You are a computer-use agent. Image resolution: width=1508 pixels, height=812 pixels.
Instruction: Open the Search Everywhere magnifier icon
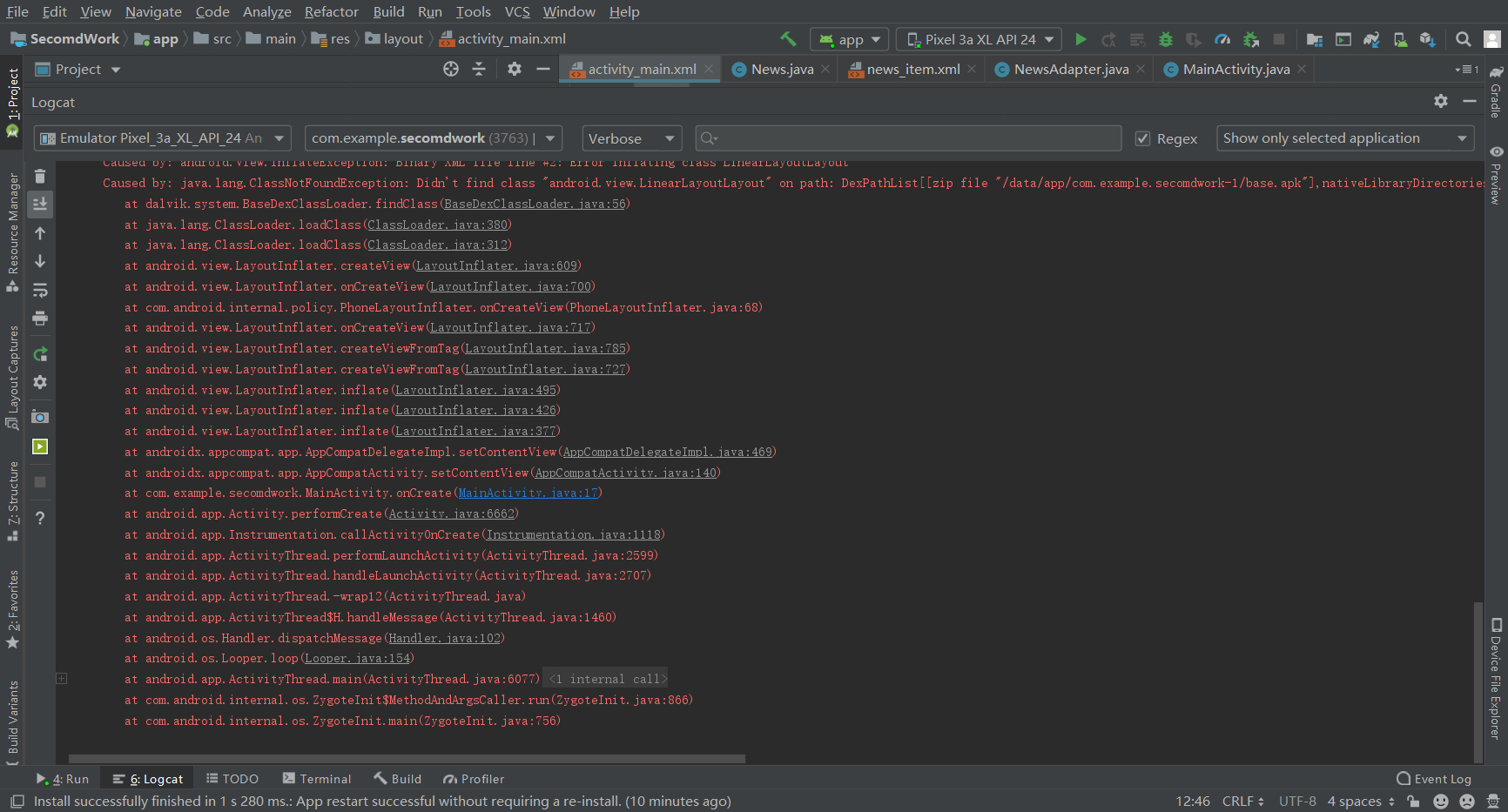click(x=1463, y=39)
